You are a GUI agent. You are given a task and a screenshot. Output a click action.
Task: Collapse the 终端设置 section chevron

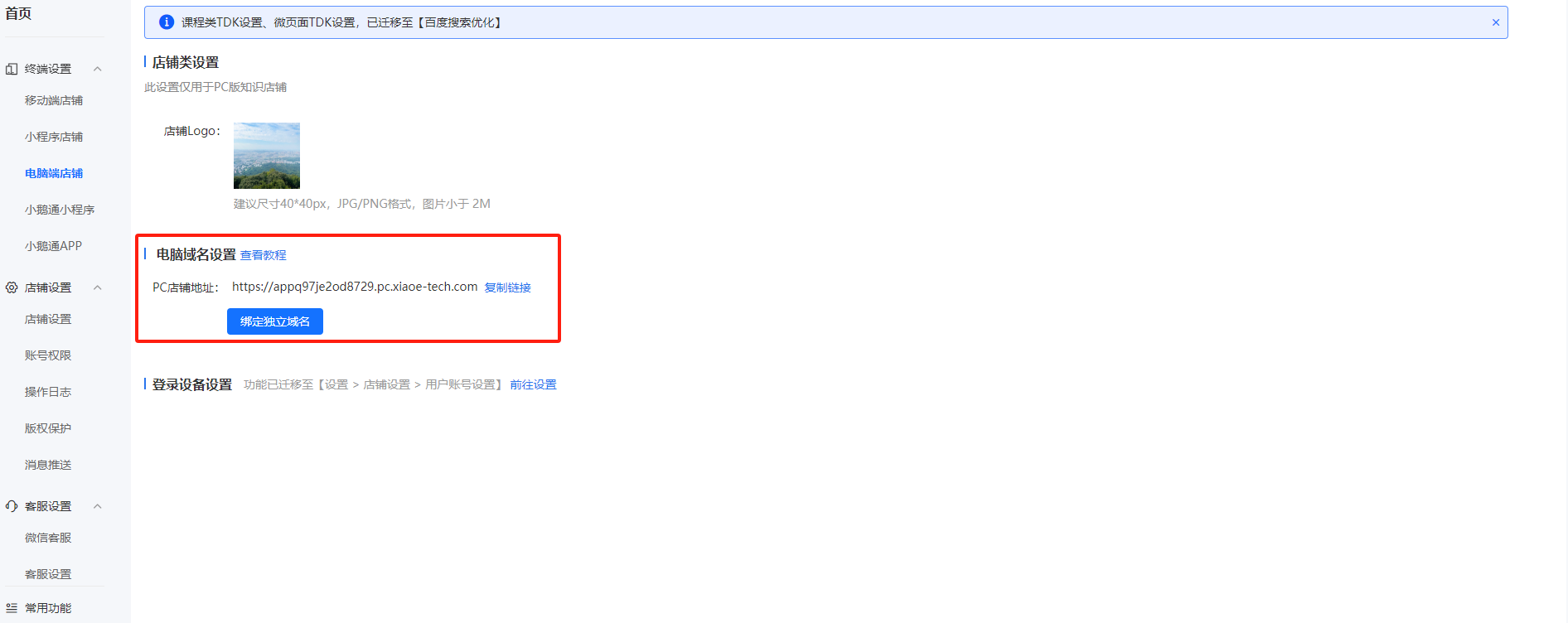98,69
